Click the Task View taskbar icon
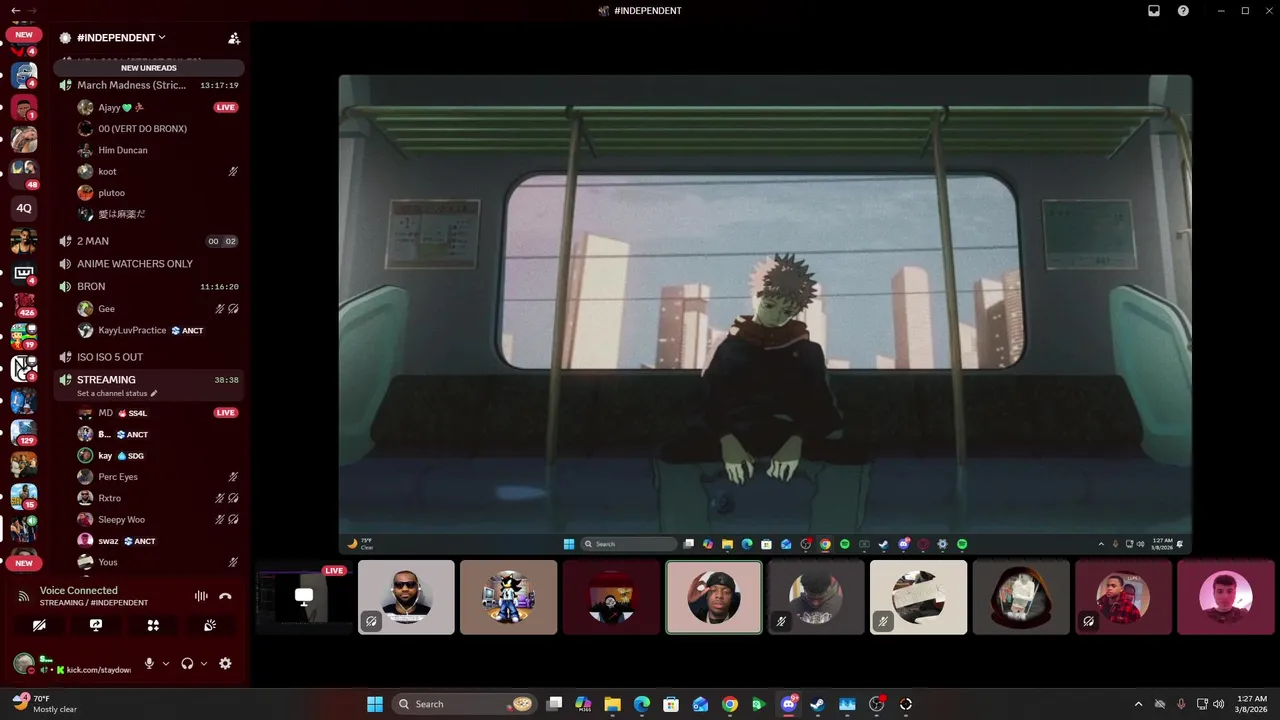 tap(554, 704)
